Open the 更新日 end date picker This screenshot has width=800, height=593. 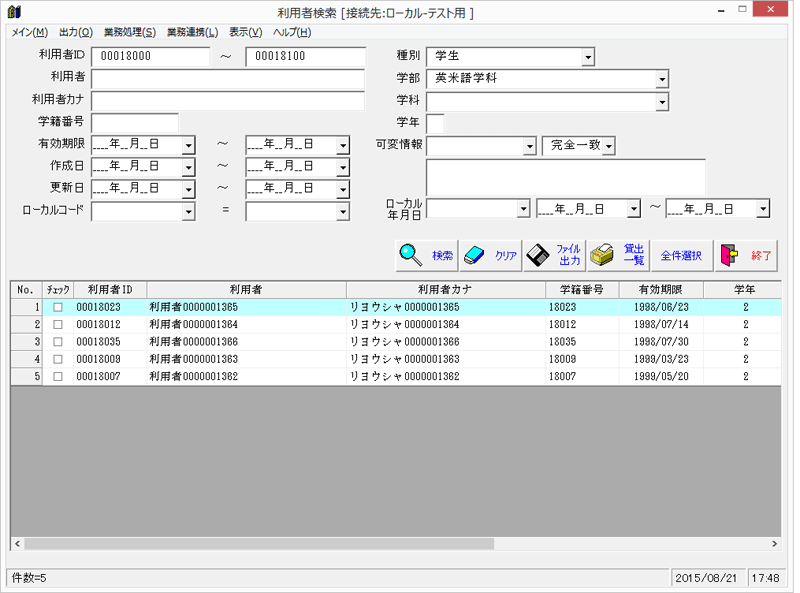coord(343,189)
